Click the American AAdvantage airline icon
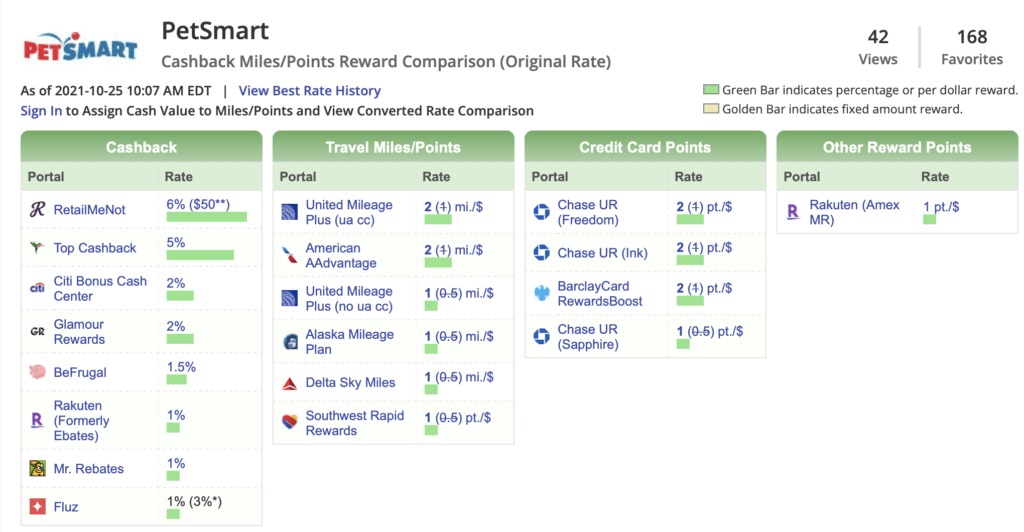Viewport: 1024px width, 532px height. coord(289,256)
